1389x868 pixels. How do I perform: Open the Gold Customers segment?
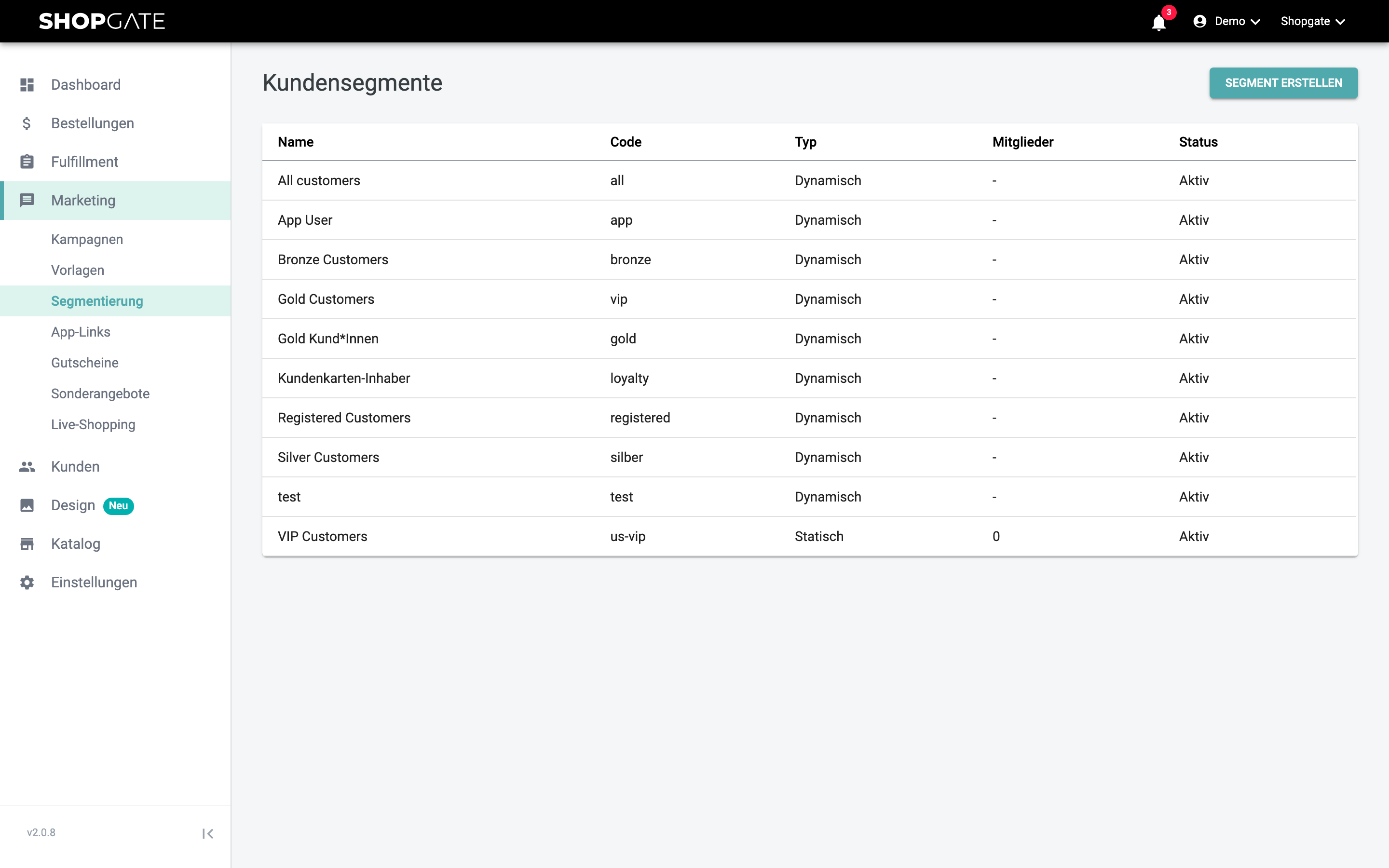click(809, 299)
